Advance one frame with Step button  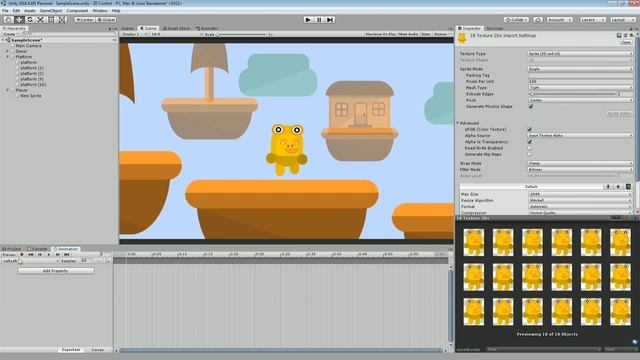coord(330,20)
